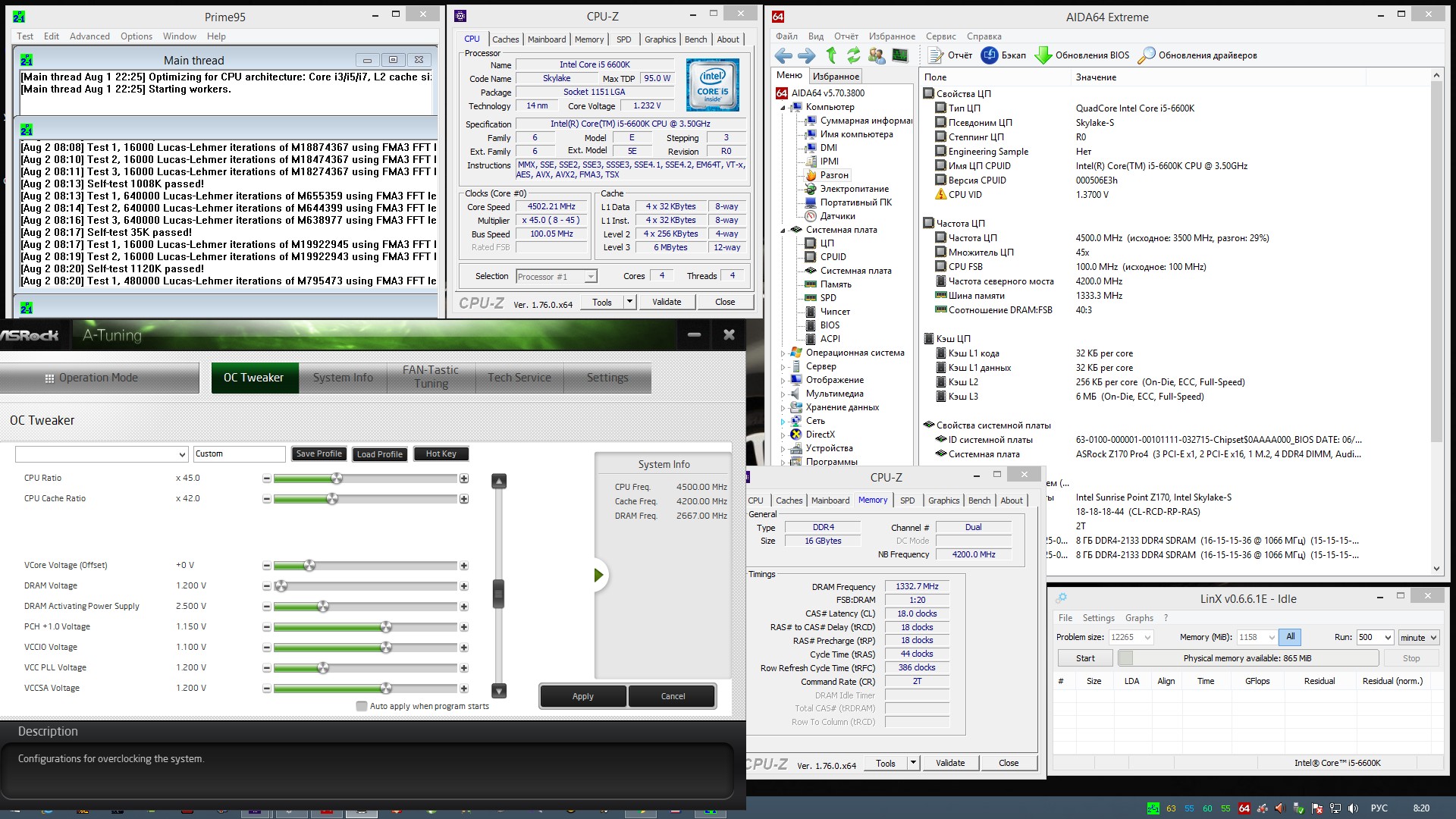The width and height of the screenshot is (1456, 819).
Task: Enable auto apply when program starts
Action: coord(362,706)
